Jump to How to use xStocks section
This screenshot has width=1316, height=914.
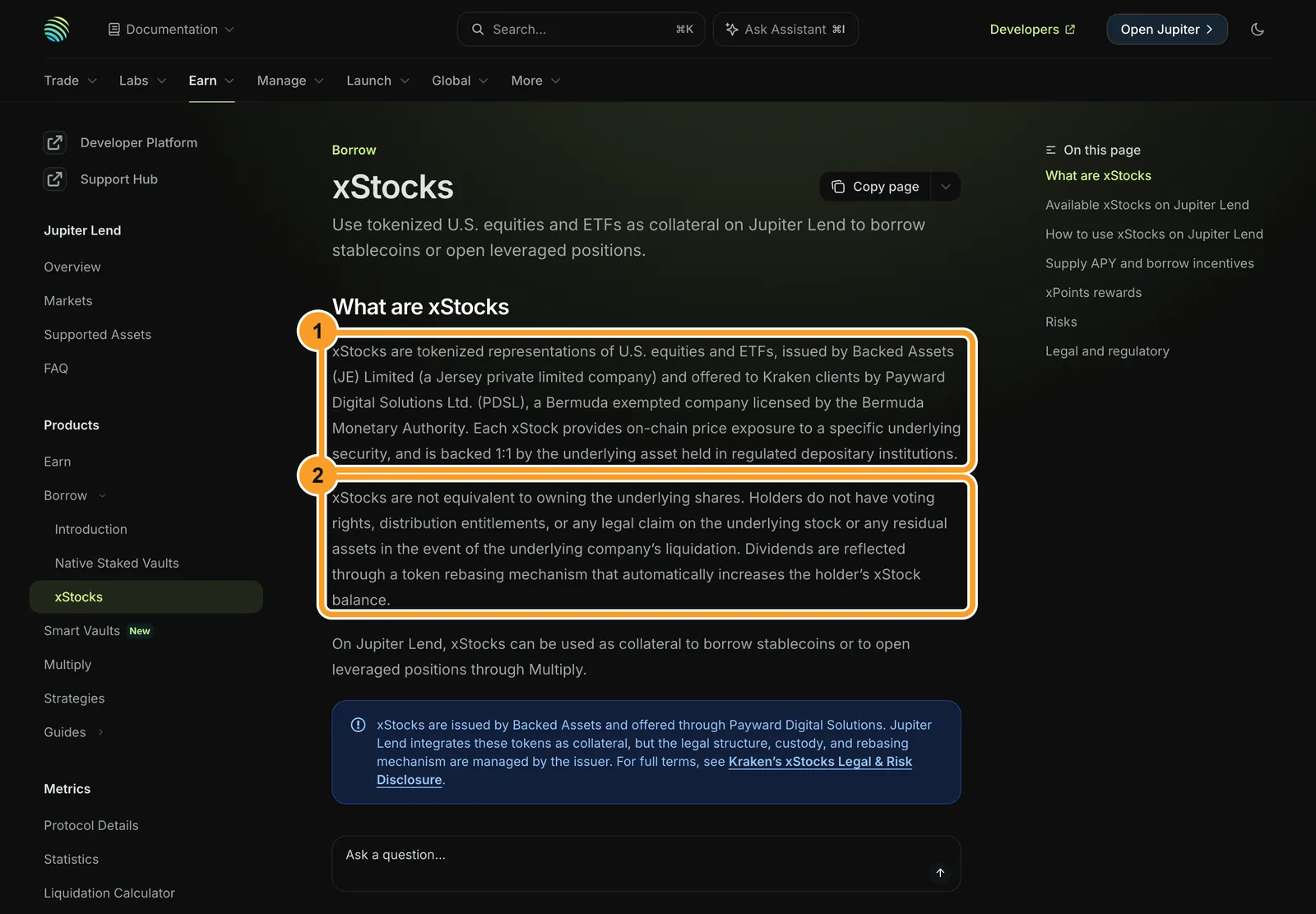[x=1154, y=234]
